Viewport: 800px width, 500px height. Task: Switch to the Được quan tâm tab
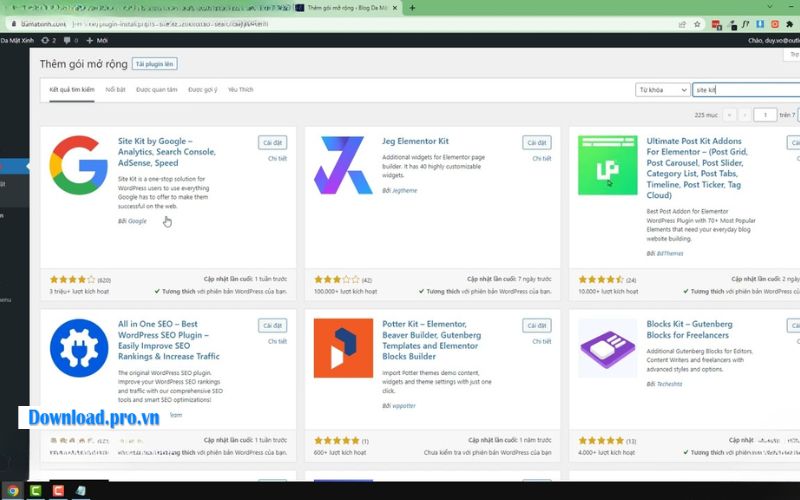click(157, 90)
